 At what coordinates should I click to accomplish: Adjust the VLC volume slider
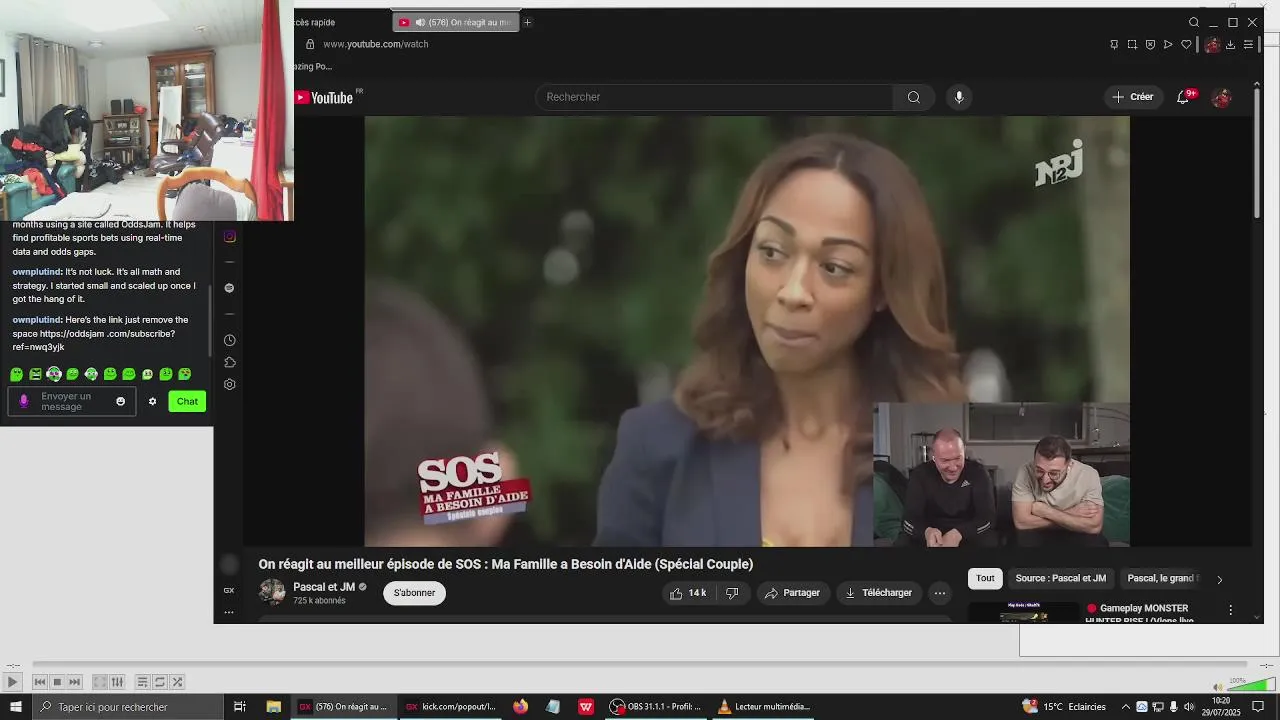[x=1250, y=685]
